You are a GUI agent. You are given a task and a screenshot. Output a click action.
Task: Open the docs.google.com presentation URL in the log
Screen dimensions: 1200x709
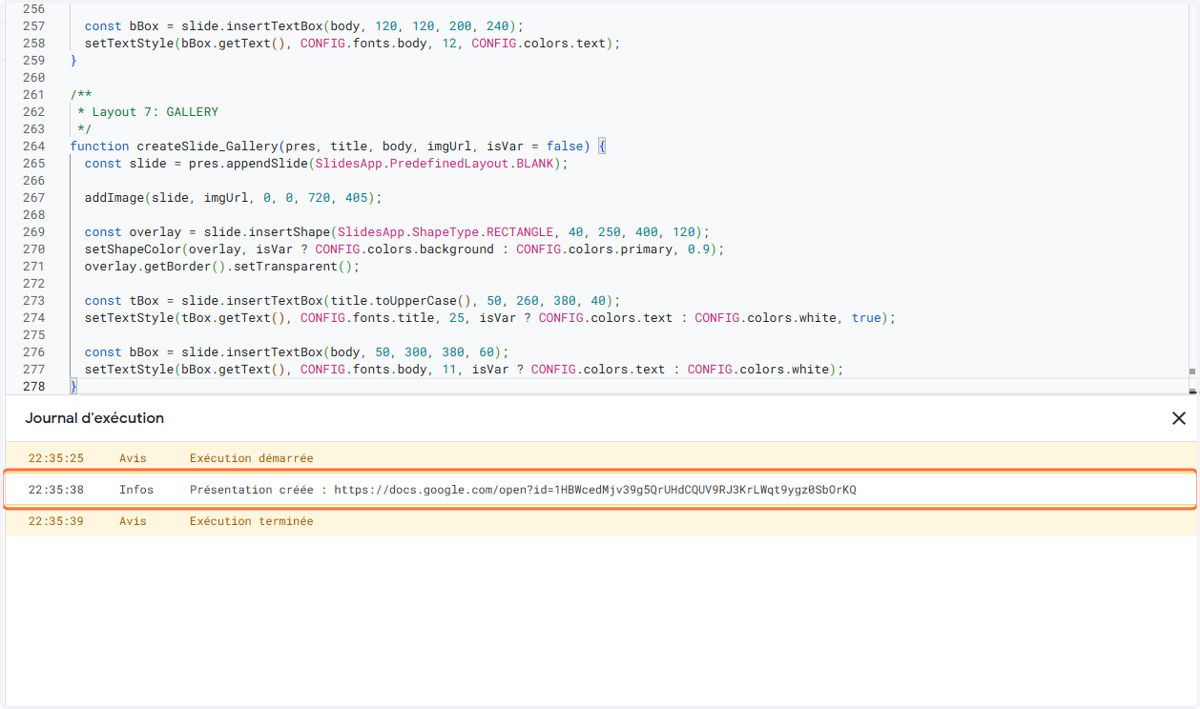(595, 490)
